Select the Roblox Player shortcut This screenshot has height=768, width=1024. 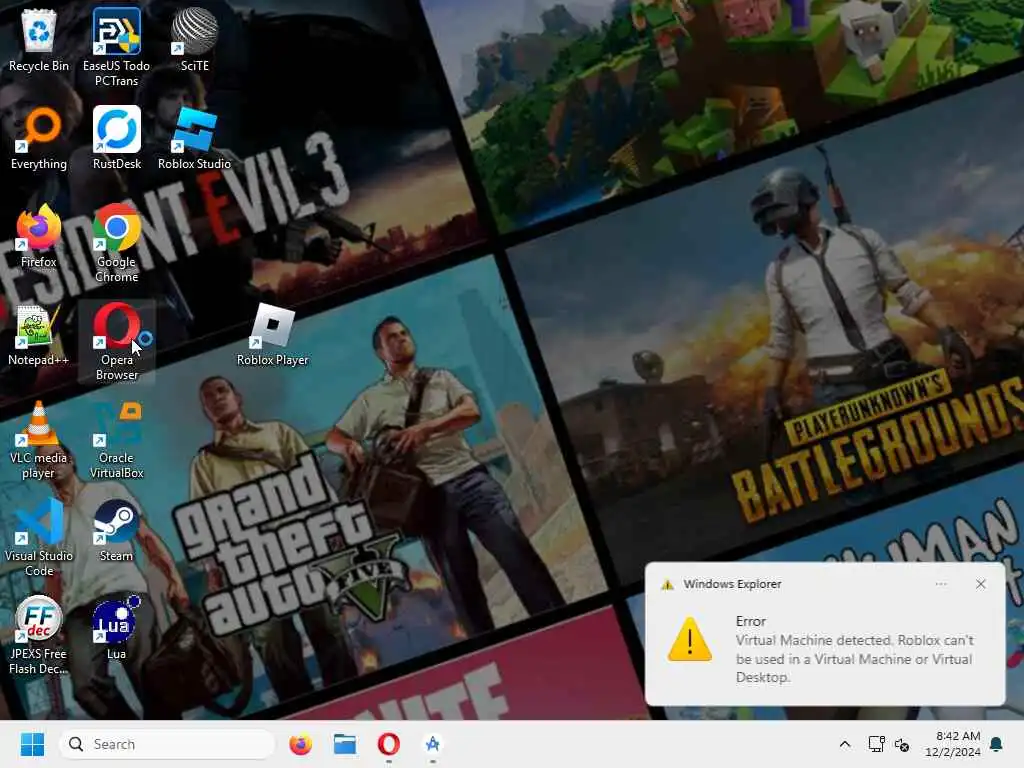[x=272, y=336]
